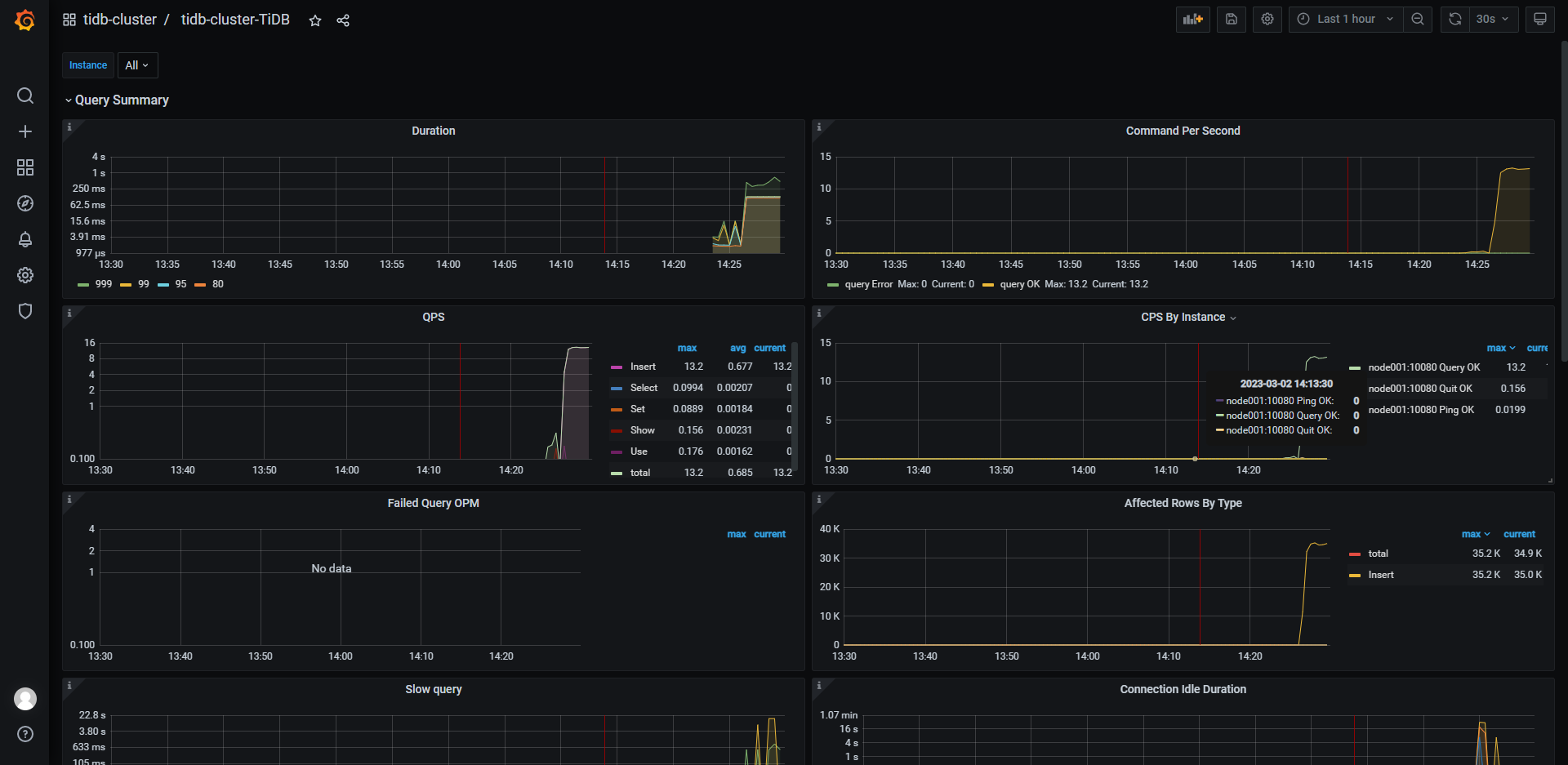Open the 30s refresh interval dropdown

[1493, 19]
